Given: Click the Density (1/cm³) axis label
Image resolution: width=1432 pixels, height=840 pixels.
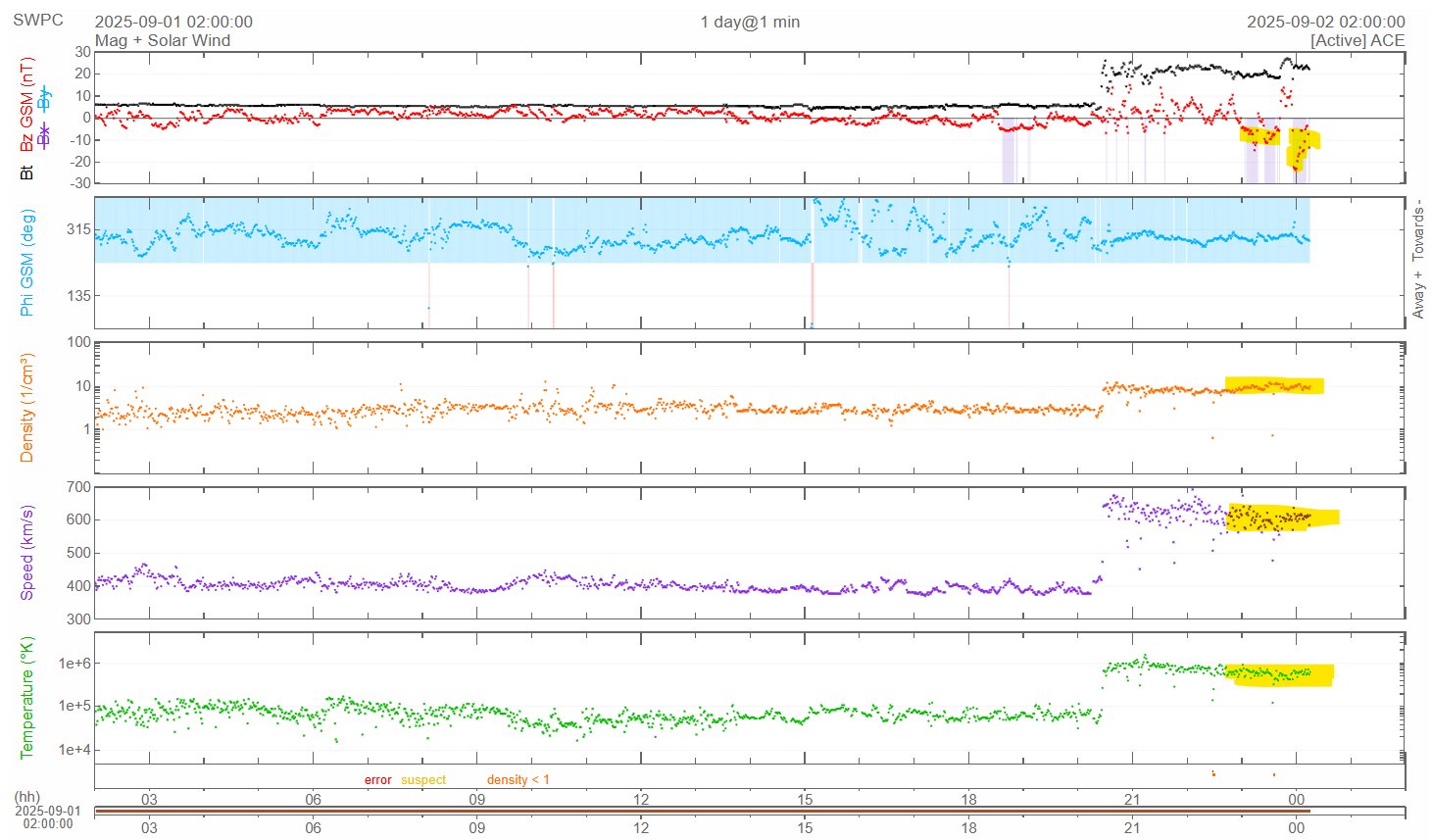Looking at the screenshot, I should point(26,408).
